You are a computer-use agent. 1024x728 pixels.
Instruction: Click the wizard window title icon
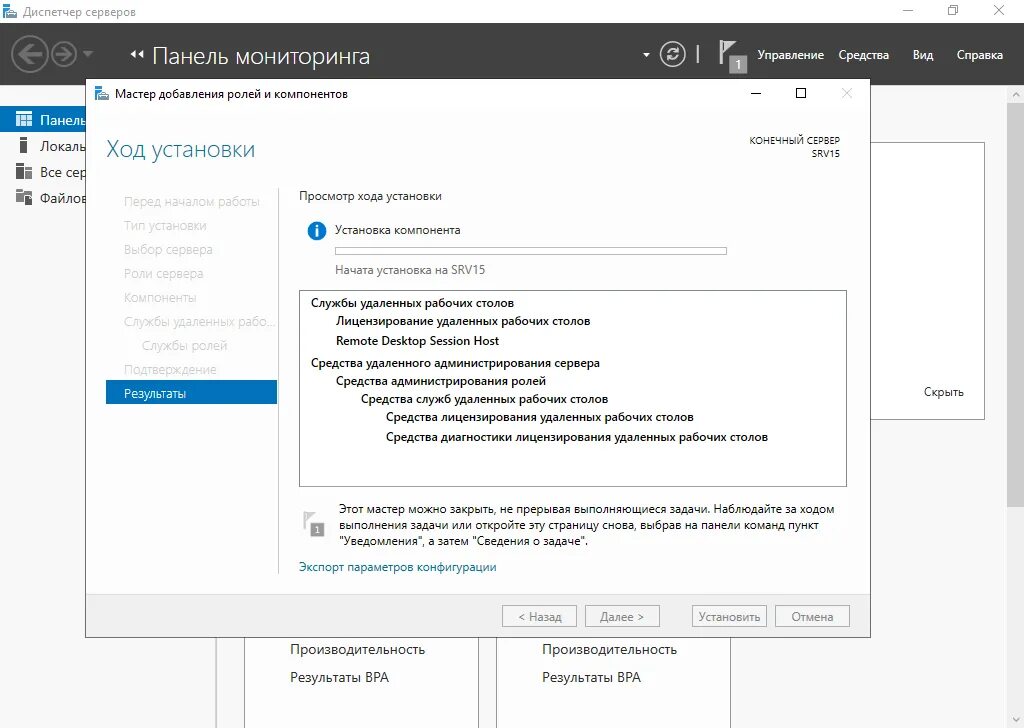pos(102,93)
